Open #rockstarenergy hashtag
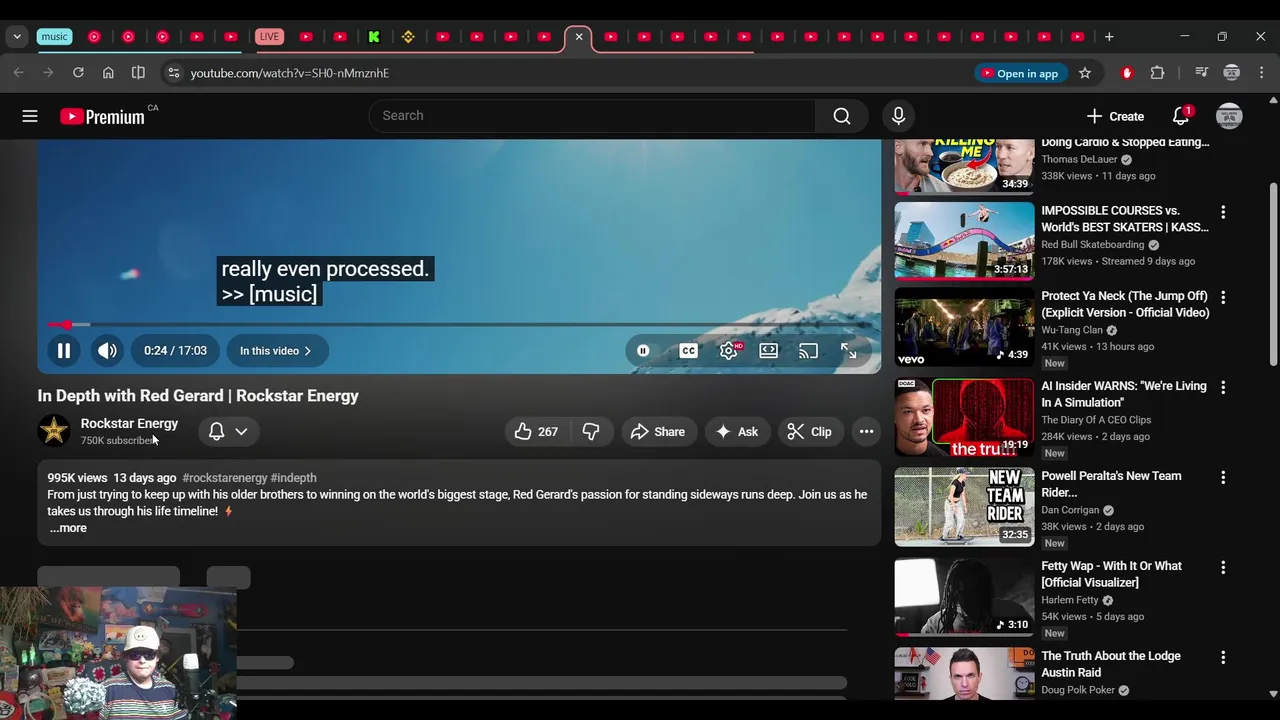 (225, 478)
